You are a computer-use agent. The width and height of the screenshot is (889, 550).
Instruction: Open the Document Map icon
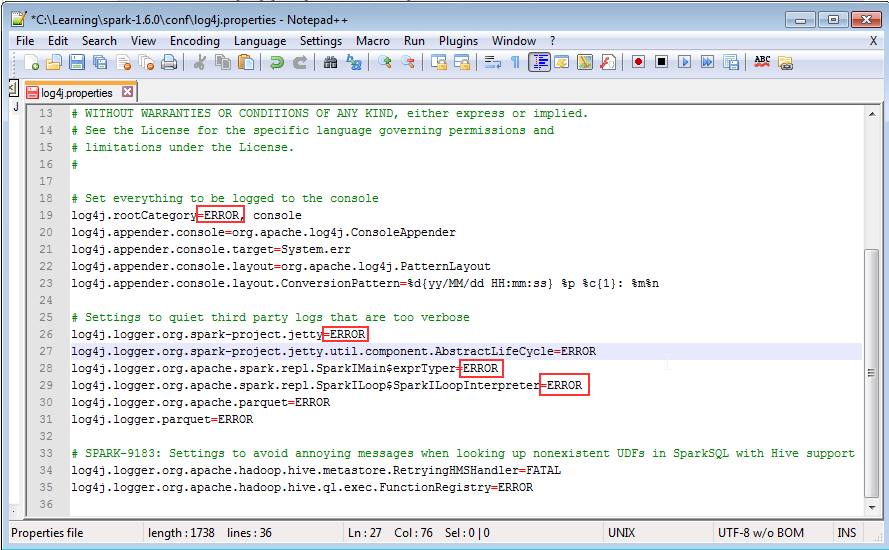click(x=585, y=62)
